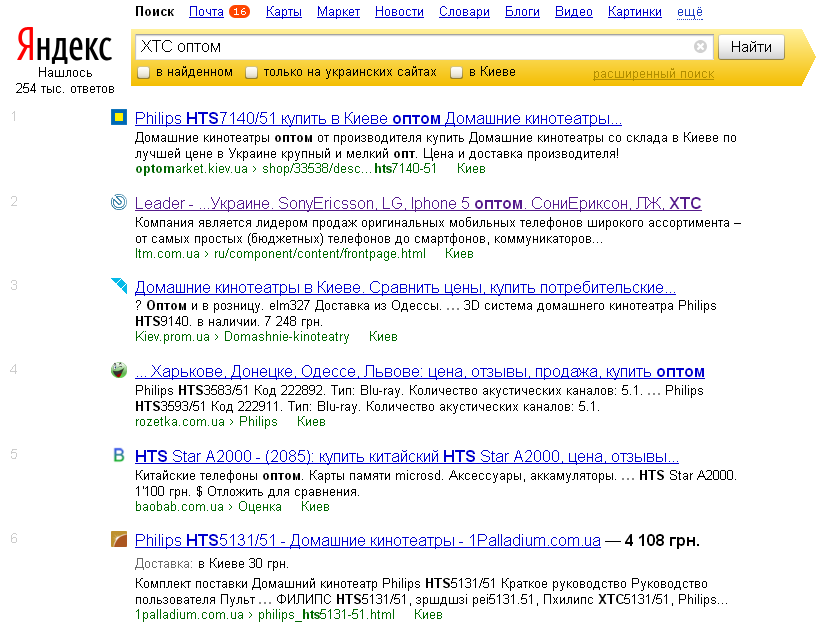Open "расширенный поиск" advanced search options
This screenshot has width=819, height=637.
tap(653, 74)
